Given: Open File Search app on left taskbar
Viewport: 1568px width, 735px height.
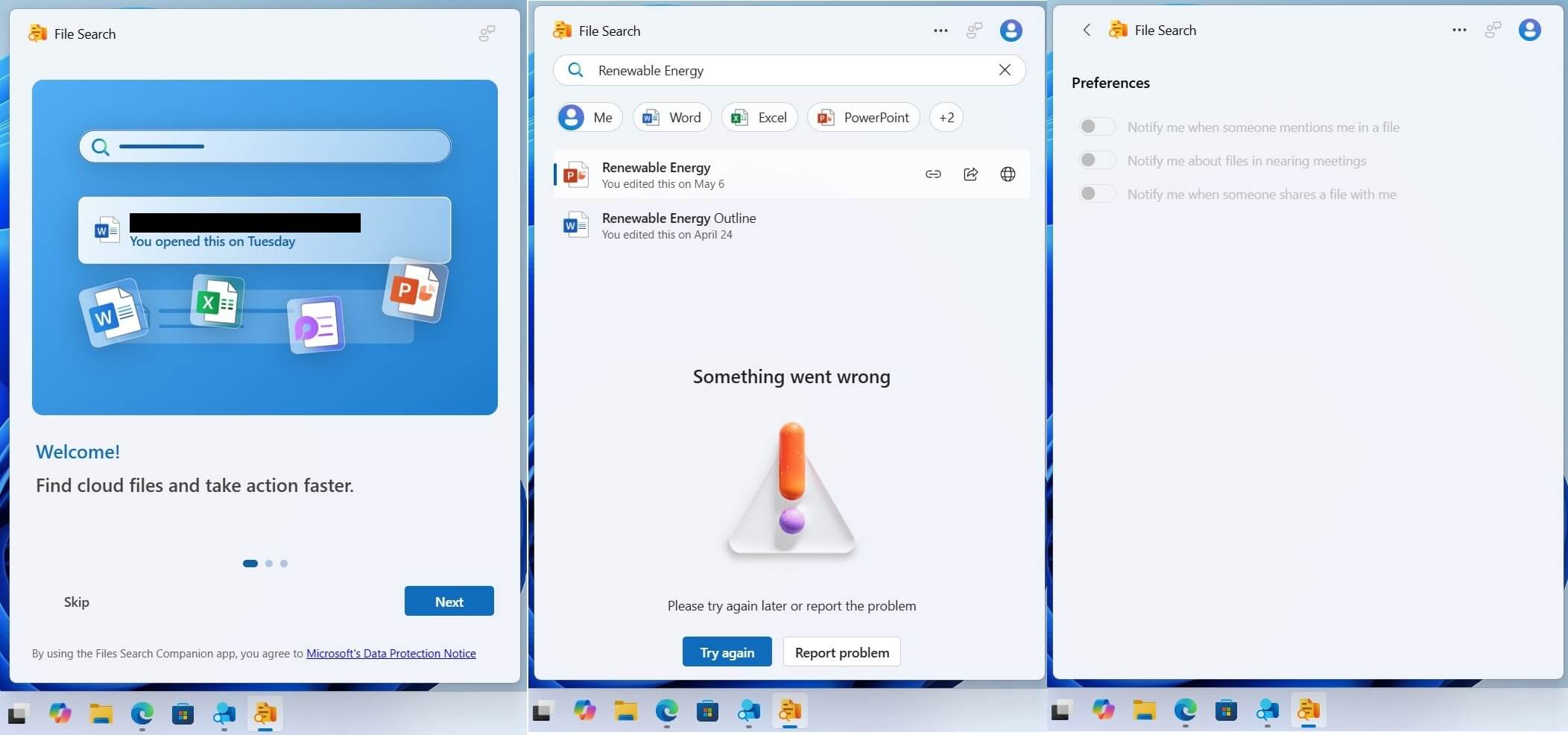Looking at the screenshot, I should (x=265, y=713).
